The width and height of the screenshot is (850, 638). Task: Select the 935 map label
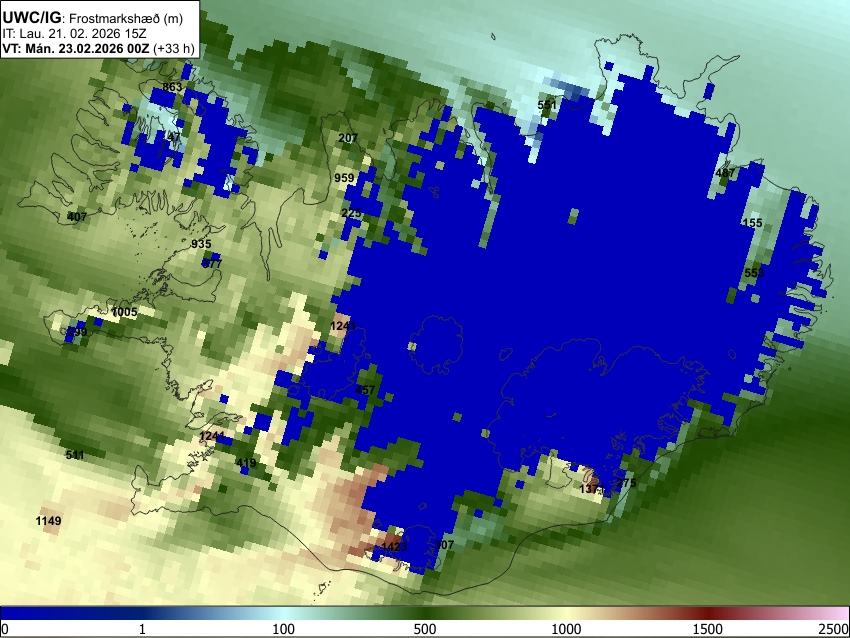coord(201,244)
